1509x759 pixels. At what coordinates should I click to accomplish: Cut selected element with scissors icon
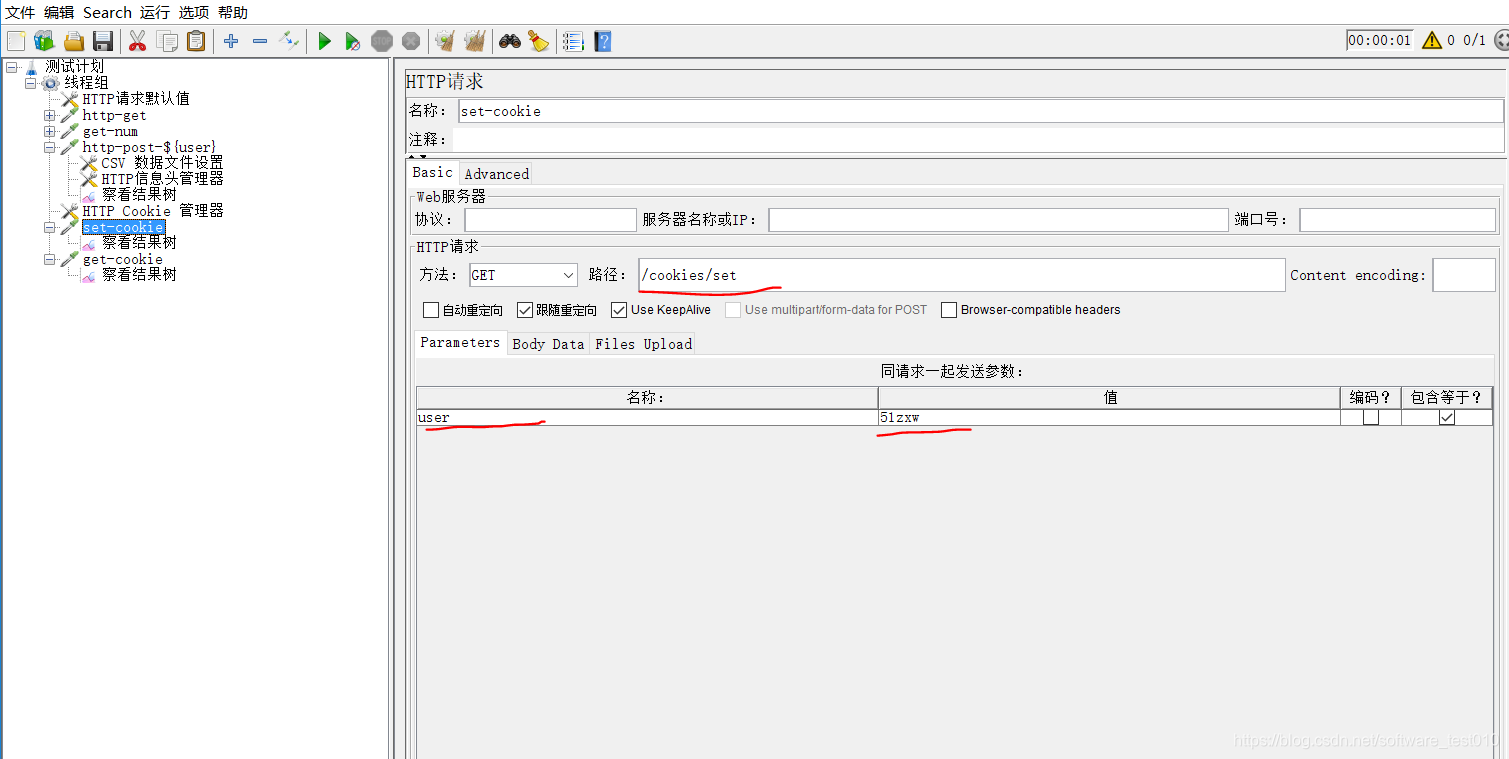click(x=138, y=41)
